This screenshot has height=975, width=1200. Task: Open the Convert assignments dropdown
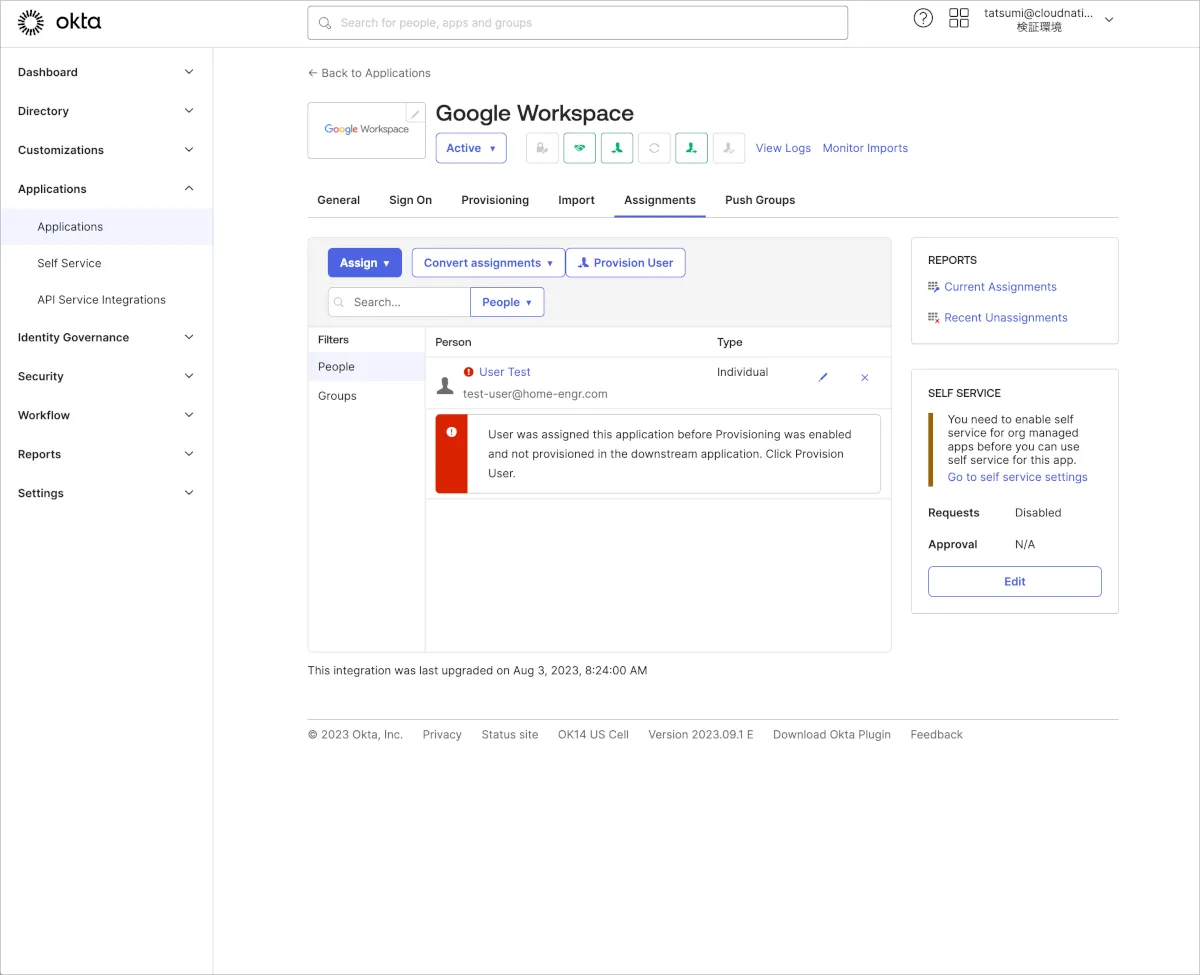[488, 263]
